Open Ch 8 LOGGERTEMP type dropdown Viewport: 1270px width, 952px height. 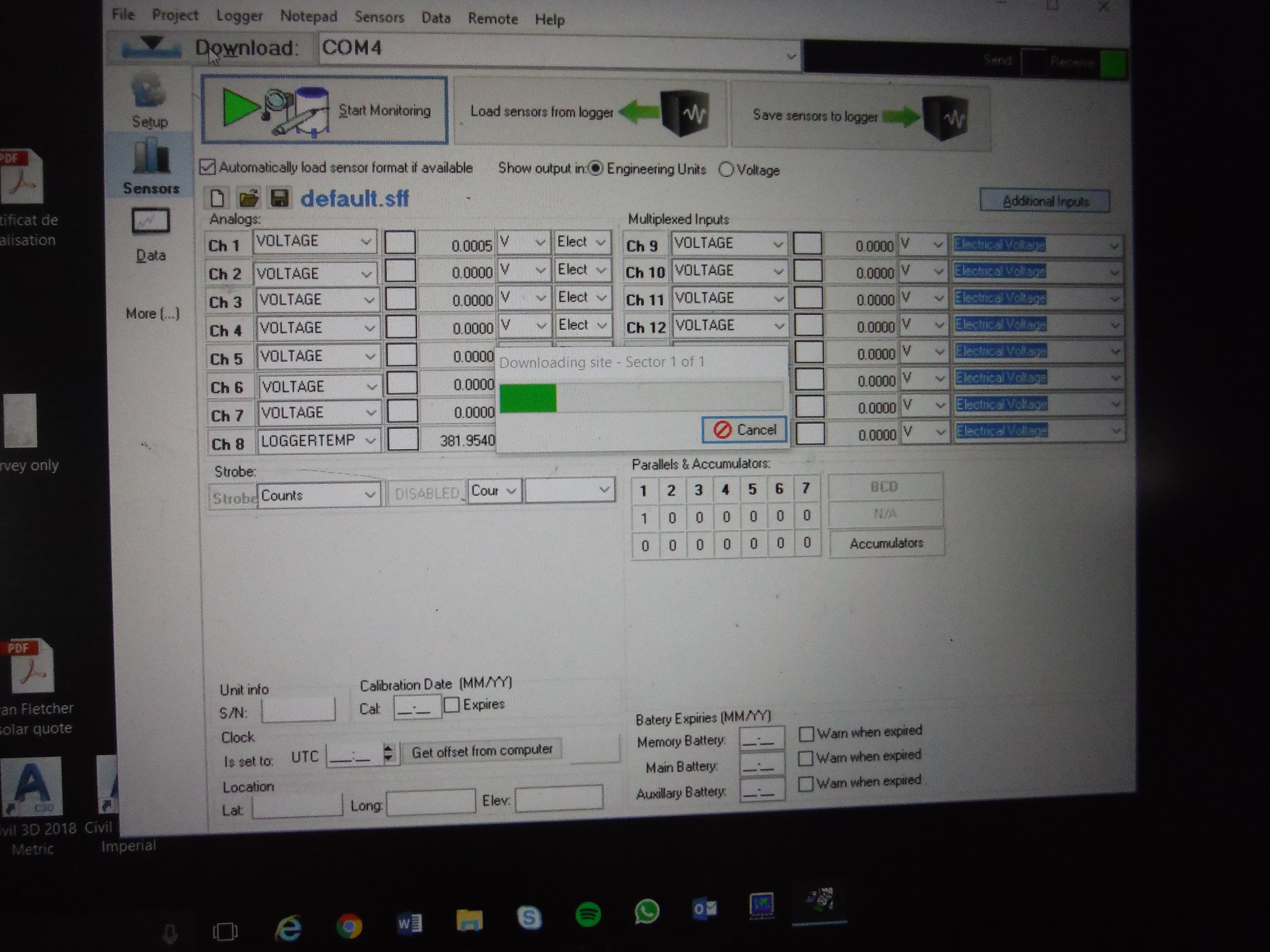point(370,441)
